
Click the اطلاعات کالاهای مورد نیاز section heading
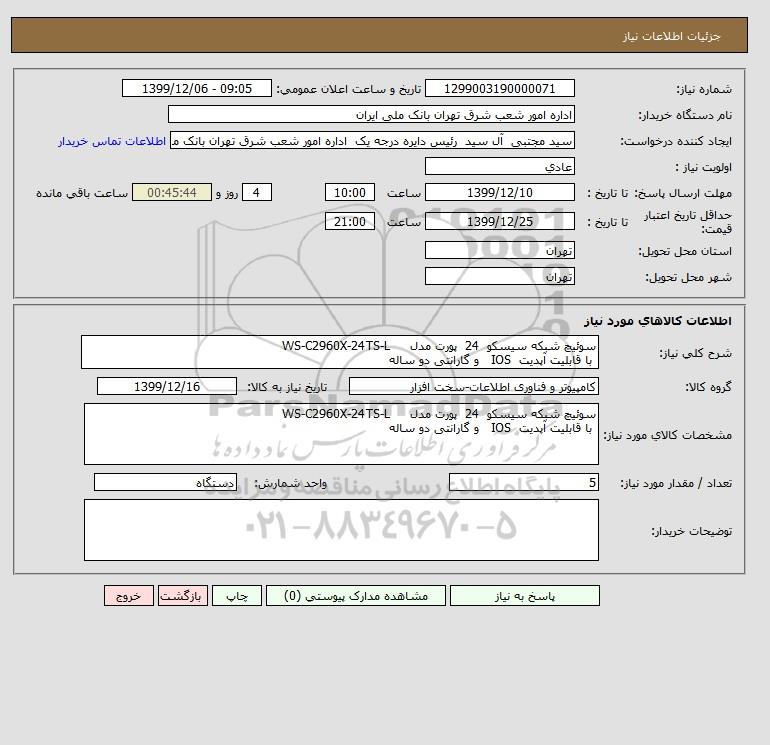pos(658,321)
